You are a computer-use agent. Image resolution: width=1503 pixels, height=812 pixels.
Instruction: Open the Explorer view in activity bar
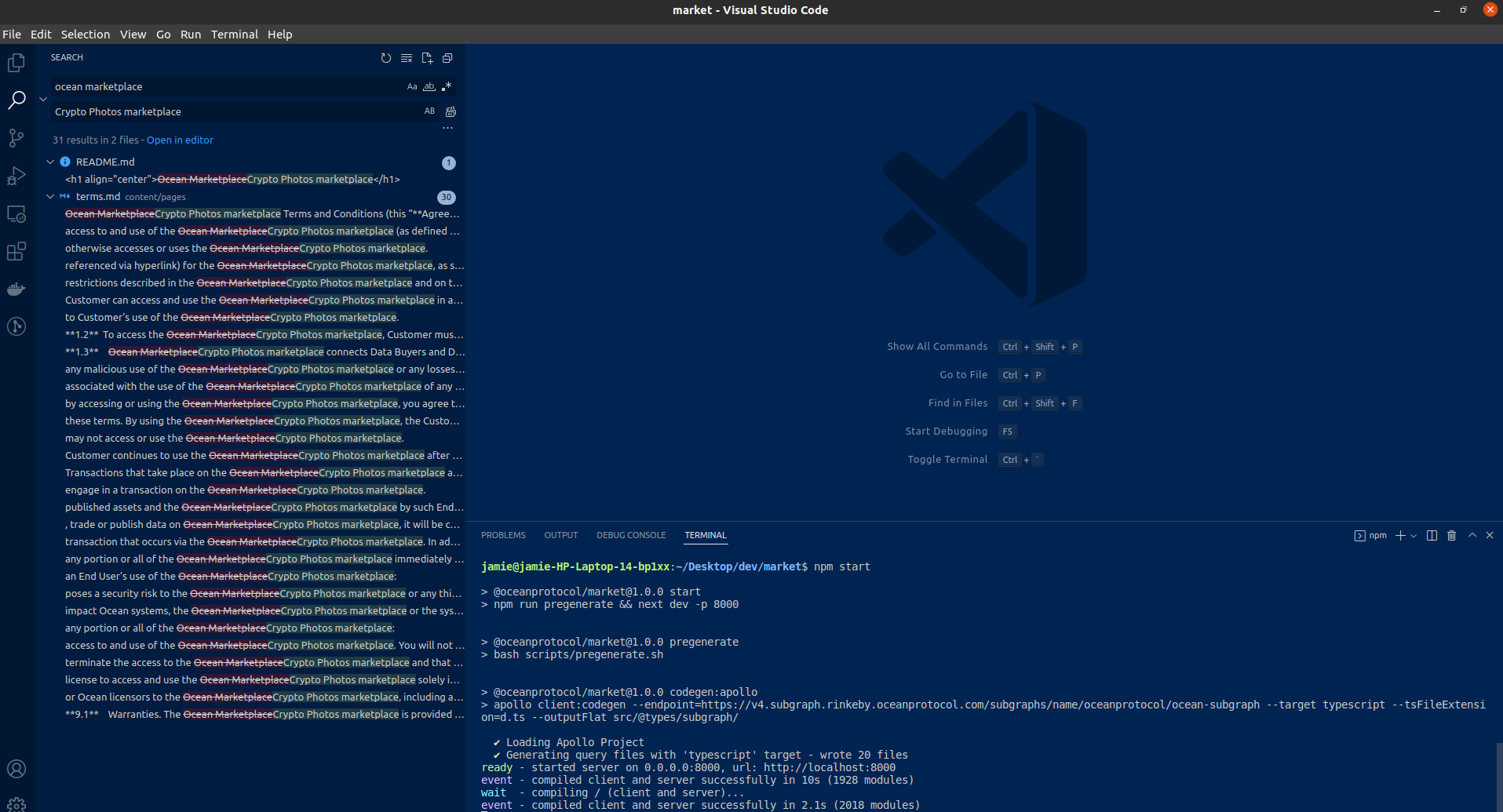coord(16,63)
